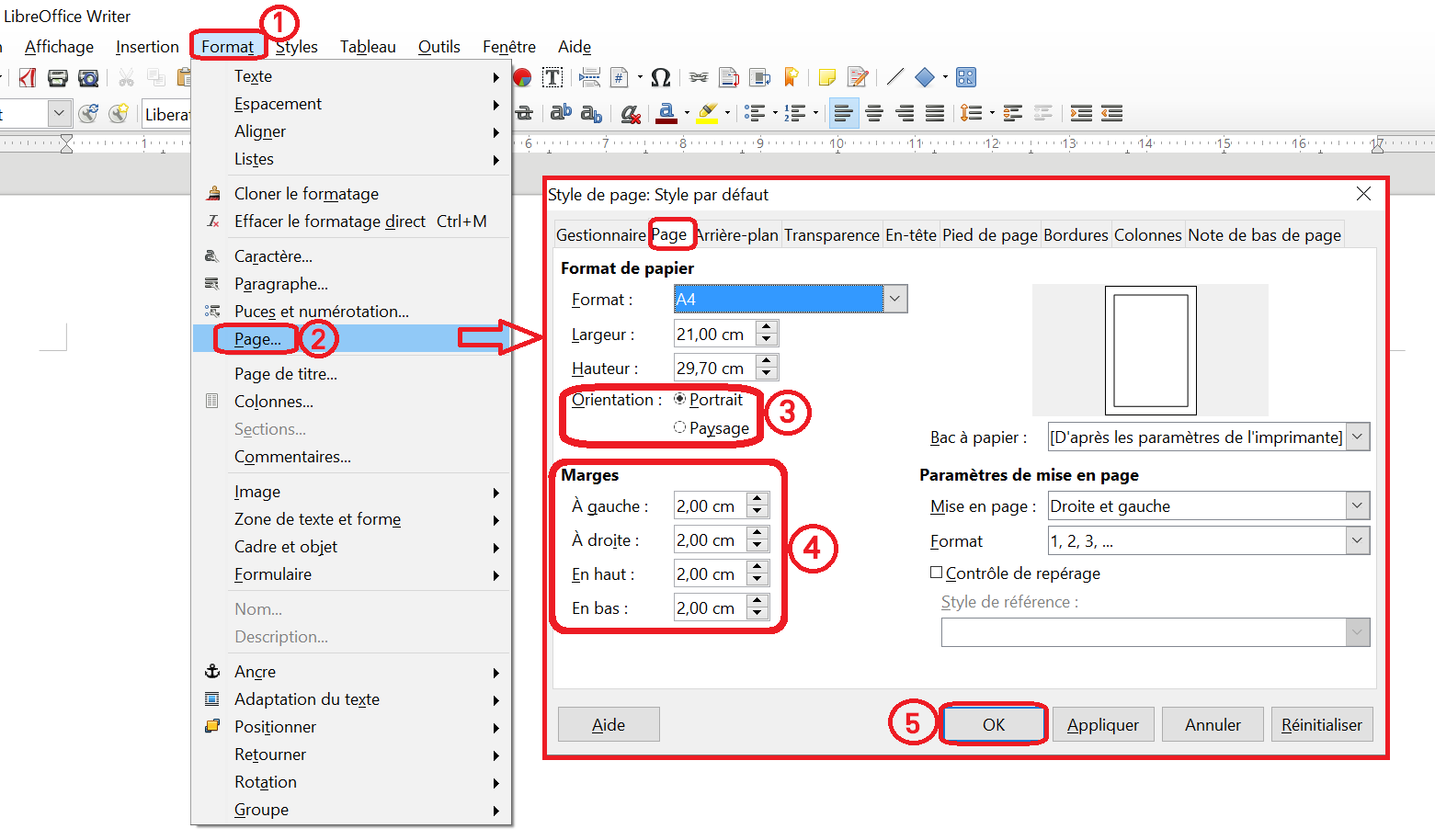Close the Style de page dialog

1363,194
